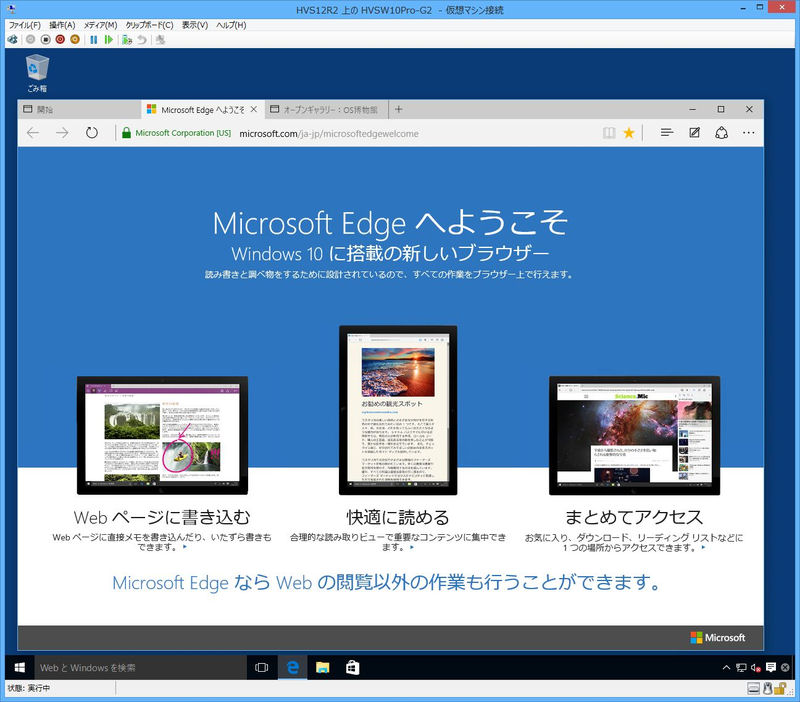Save the VM state with the orange icon
This screenshot has height=702, width=800.
pyautogui.click(x=75, y=39)
